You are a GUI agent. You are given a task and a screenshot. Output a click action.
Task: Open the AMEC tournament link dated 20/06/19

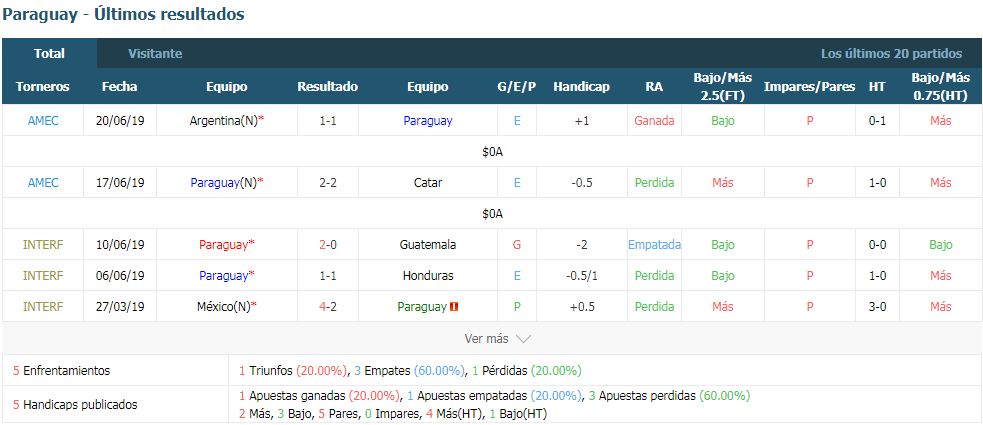tap(43, 121)
